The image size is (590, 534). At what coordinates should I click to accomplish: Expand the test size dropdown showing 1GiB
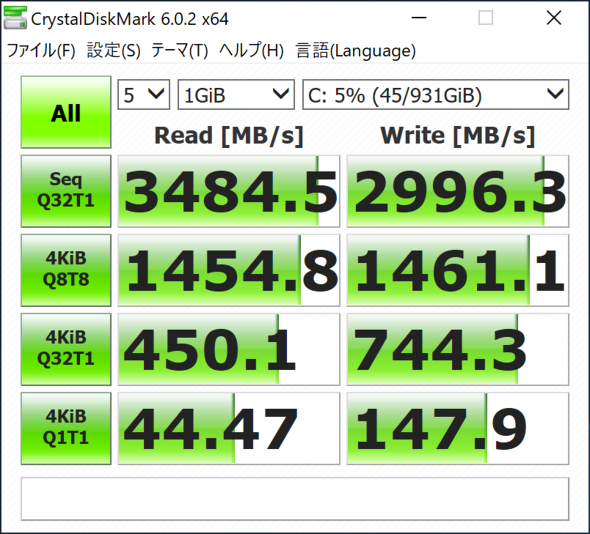point(236,94)
